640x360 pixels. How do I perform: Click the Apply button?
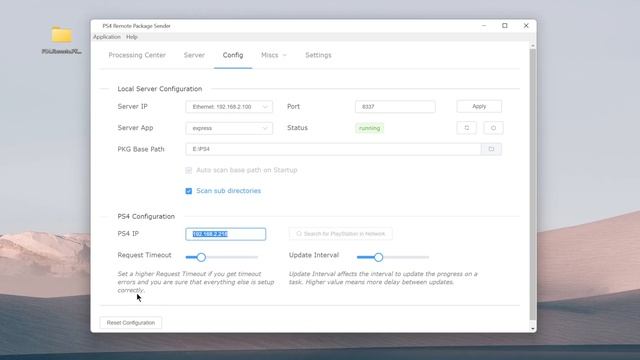click(x=479, y=106)
